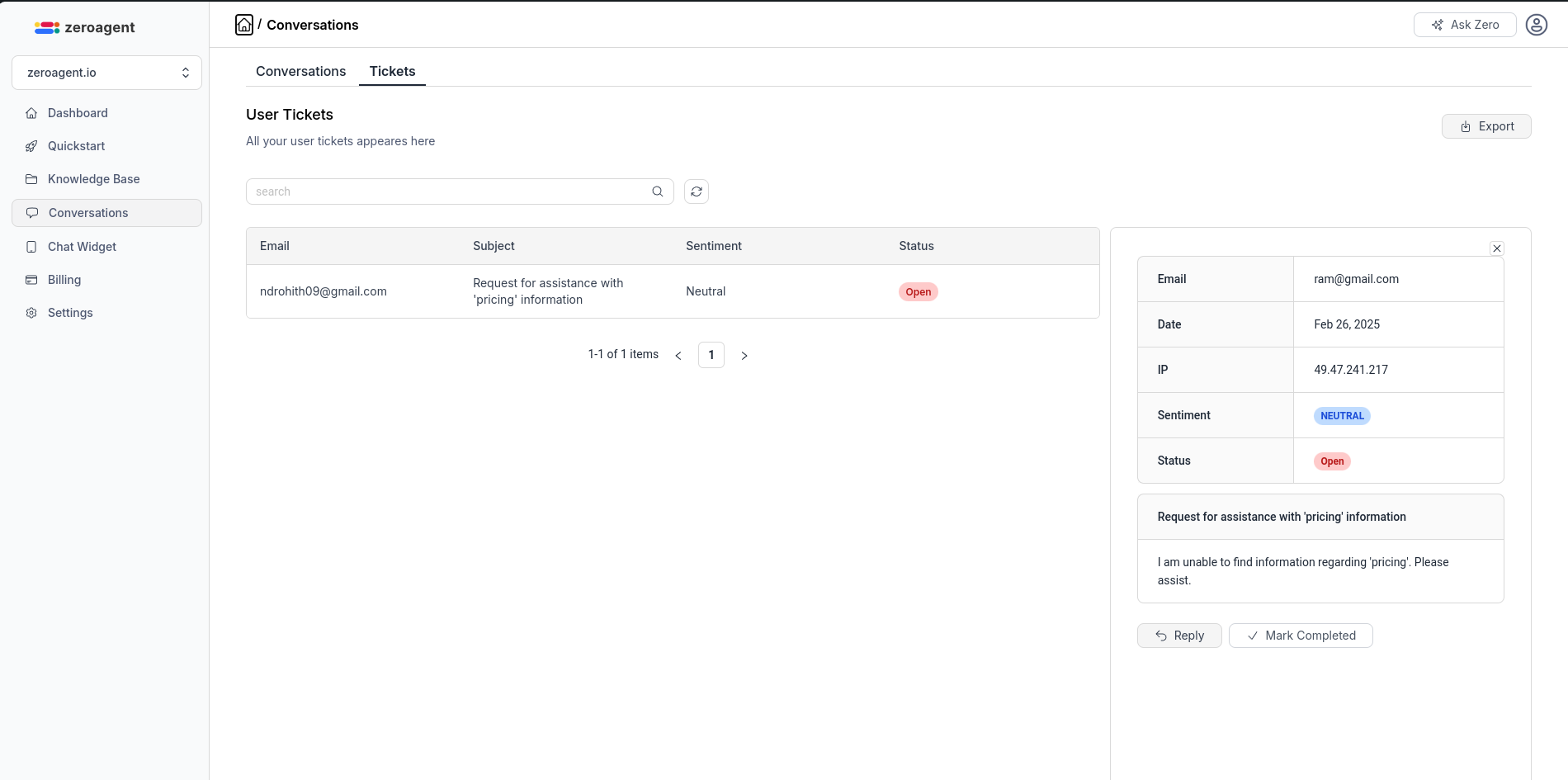Click the Billing card icon

31,280
